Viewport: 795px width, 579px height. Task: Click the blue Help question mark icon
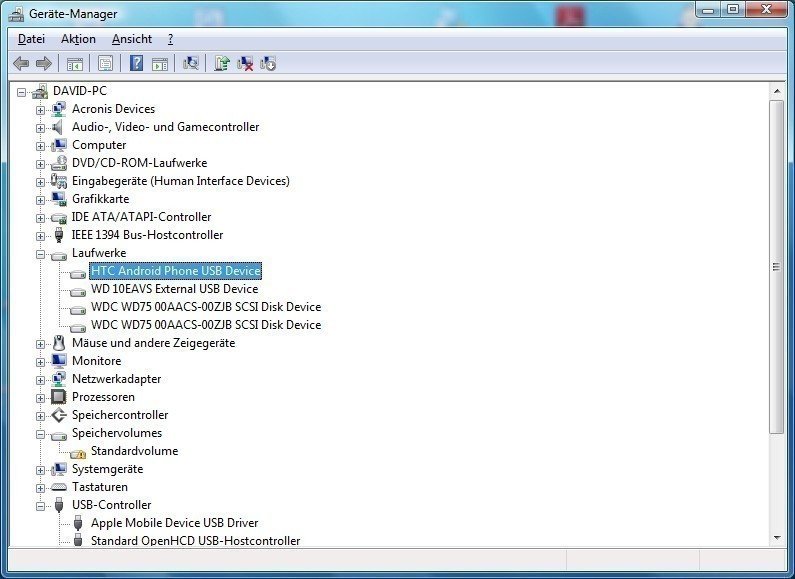click(x=136, y=63)
